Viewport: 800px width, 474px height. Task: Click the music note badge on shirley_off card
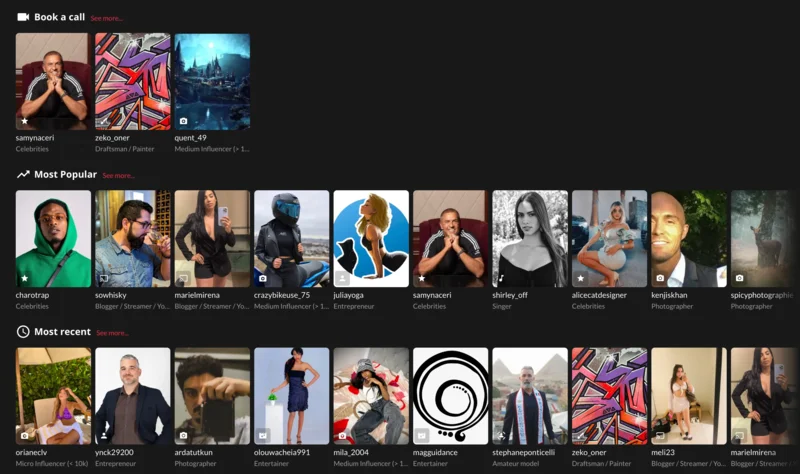502,278
